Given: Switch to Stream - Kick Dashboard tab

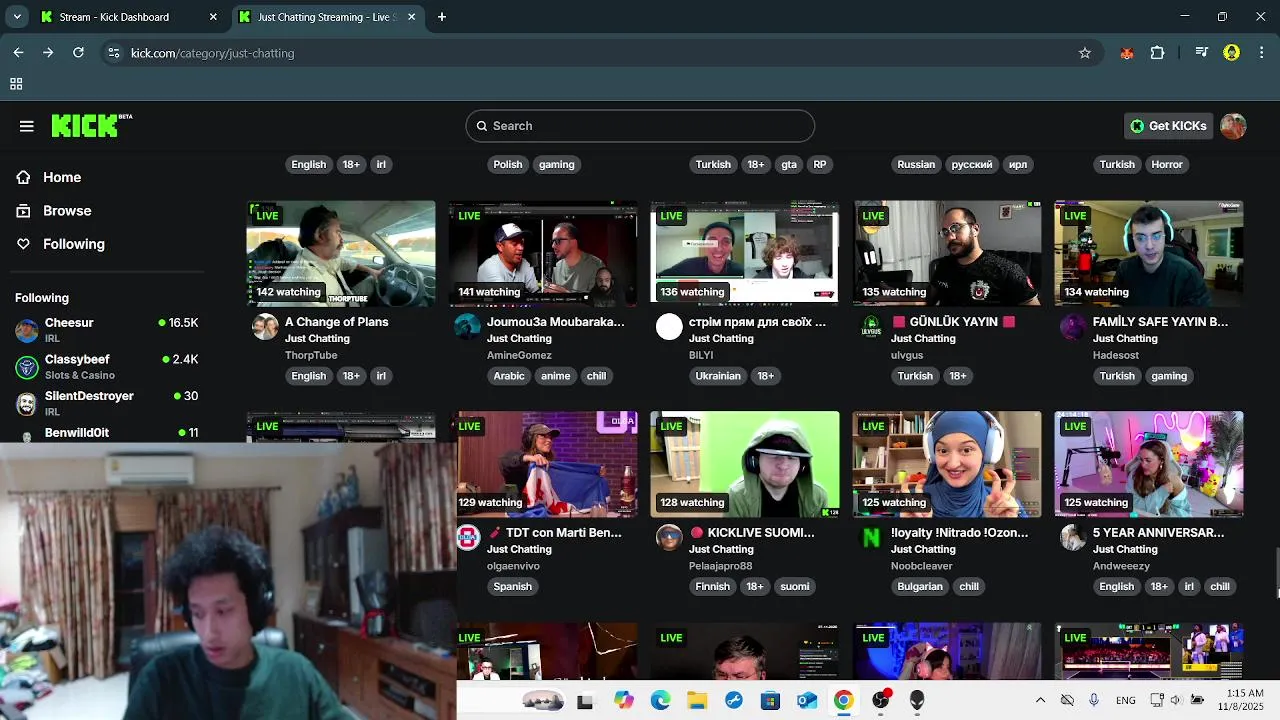Looking at the screenshot, I should pos(130,17).
